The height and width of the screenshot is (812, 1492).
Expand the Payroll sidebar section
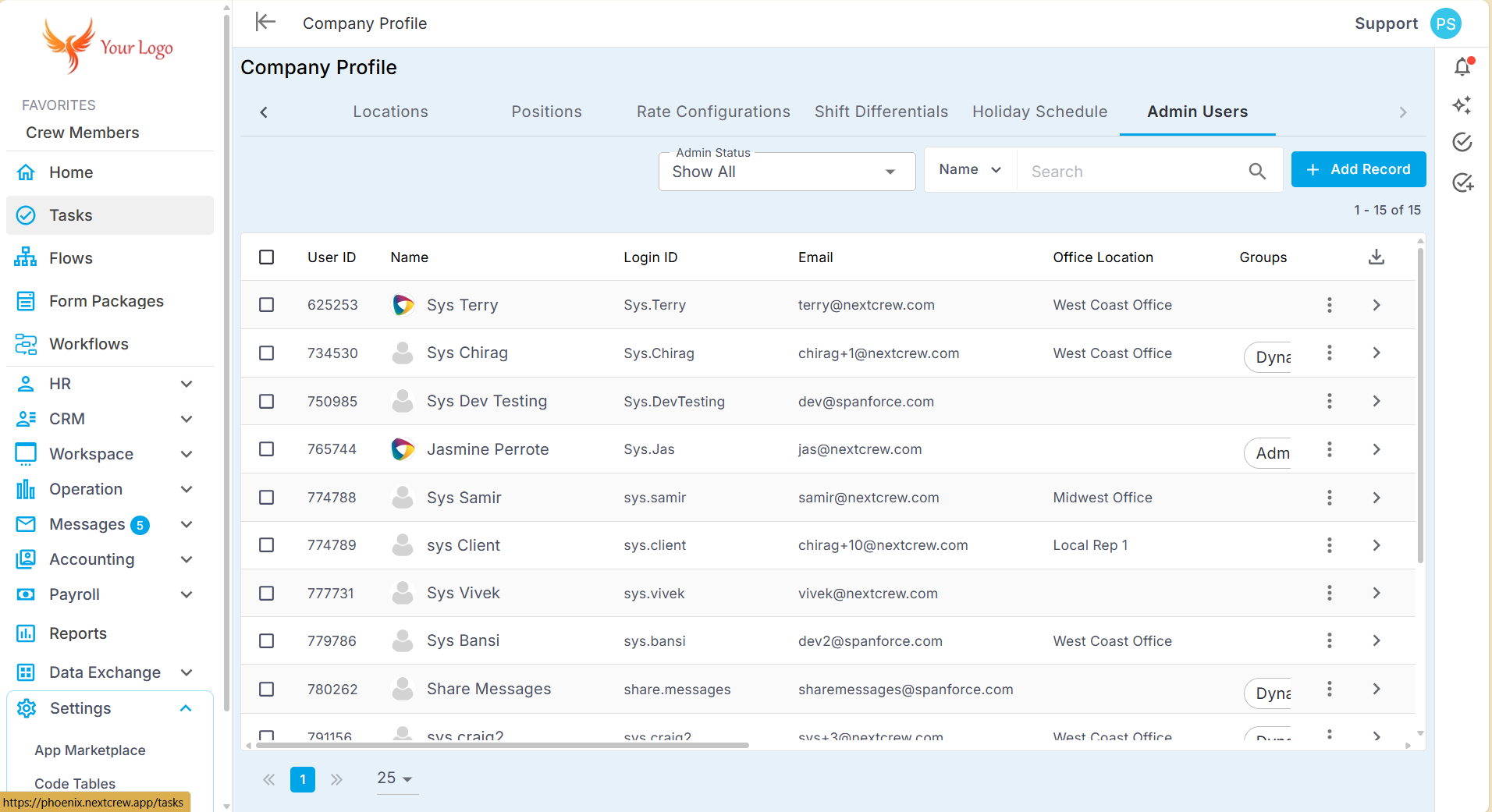pyautogui.click(x=110, y=594)
